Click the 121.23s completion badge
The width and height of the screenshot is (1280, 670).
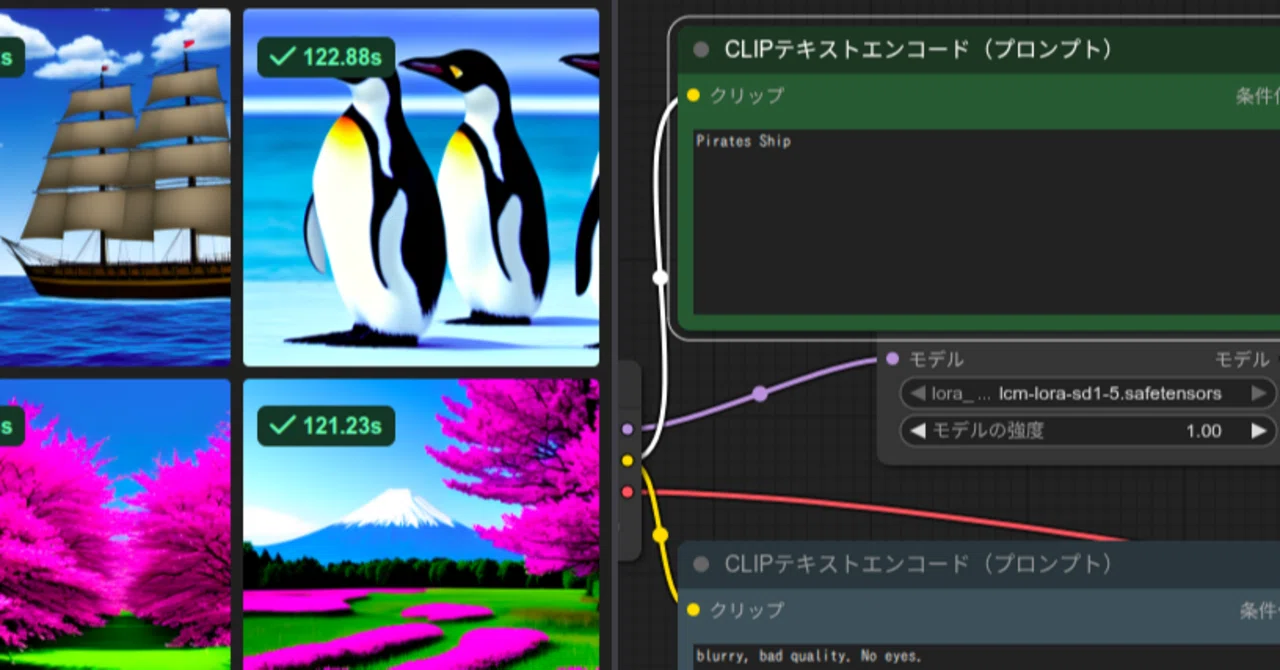pos(326,426)
